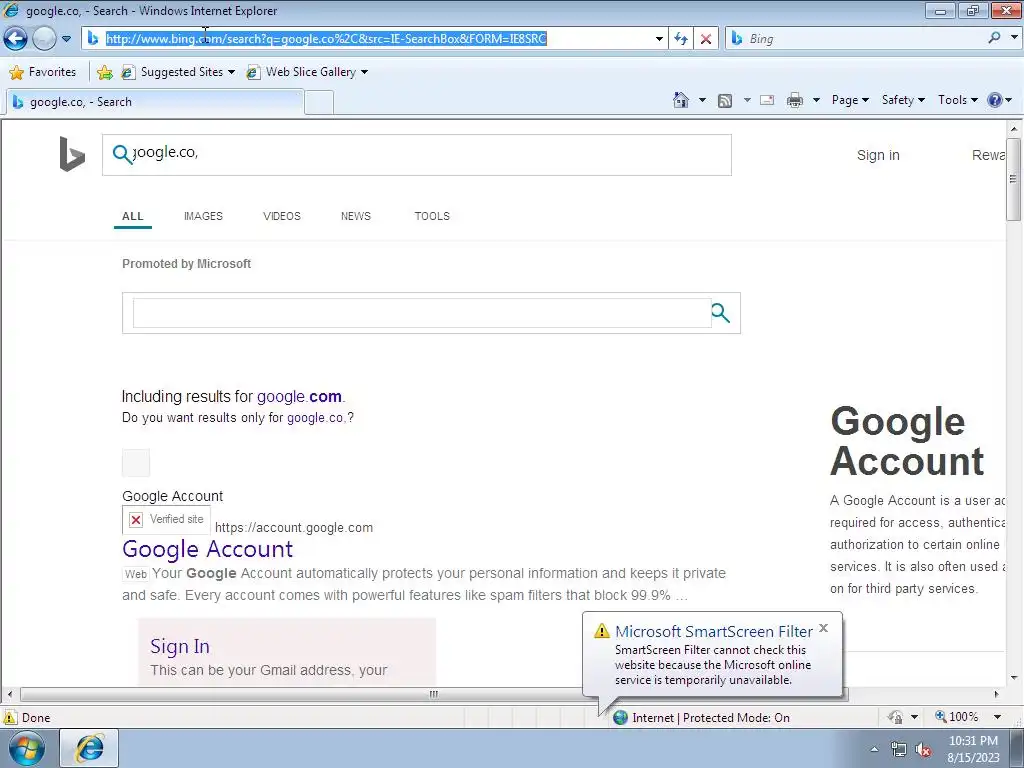Viewport: 1024px width, 768px height.
Task: Select the google.co, - Search tab
Action: pos(154,102)
